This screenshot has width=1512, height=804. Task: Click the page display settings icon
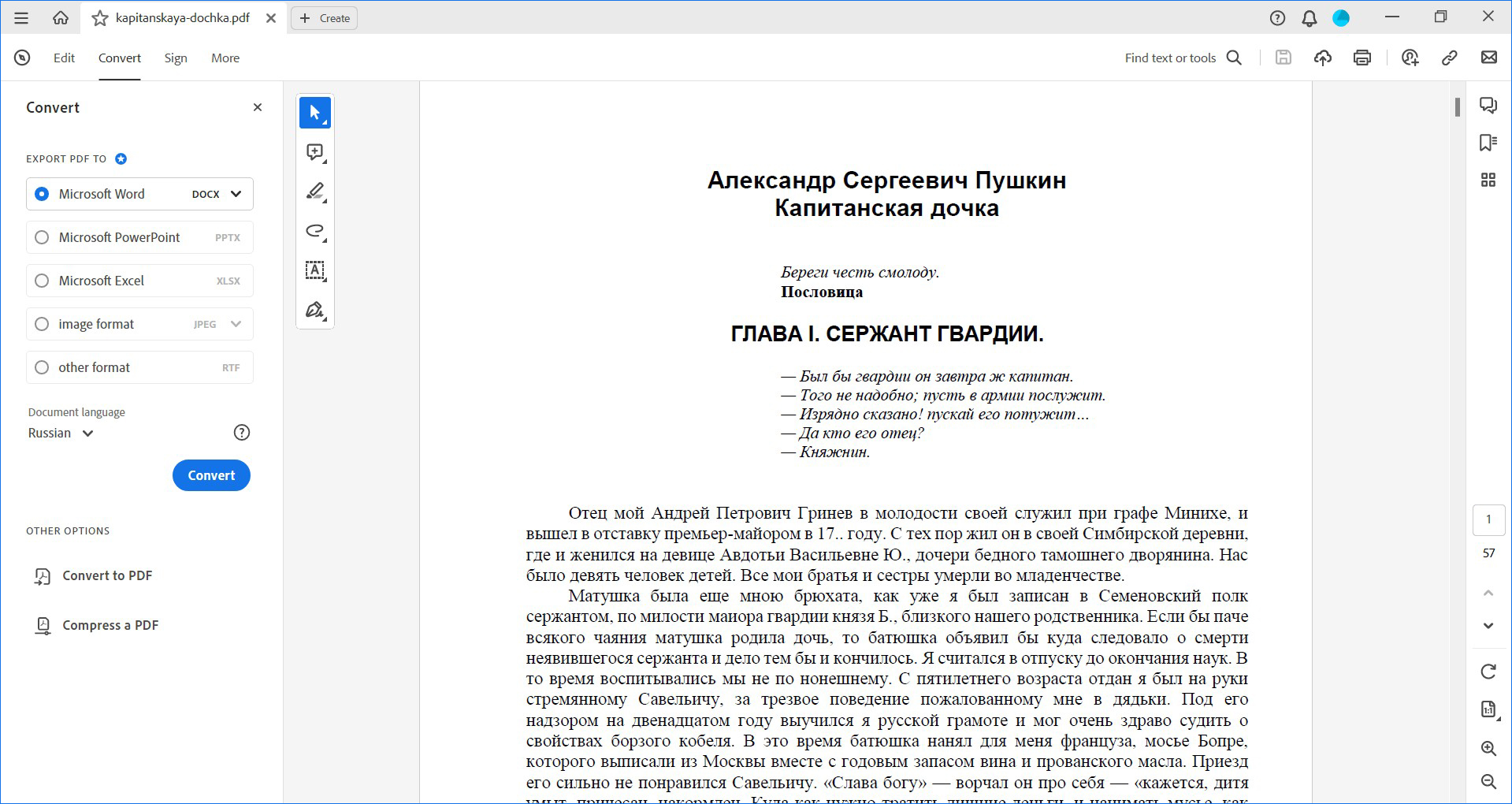(x=1488, y=709)
